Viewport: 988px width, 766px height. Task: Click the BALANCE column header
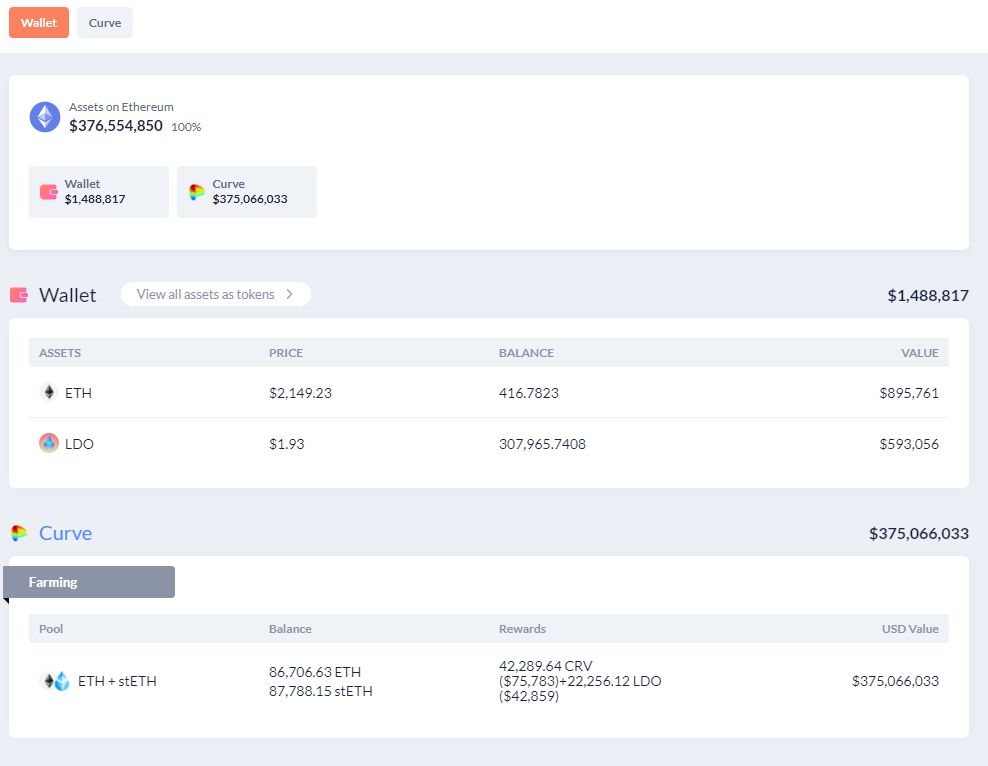click(x=526, y=353)
